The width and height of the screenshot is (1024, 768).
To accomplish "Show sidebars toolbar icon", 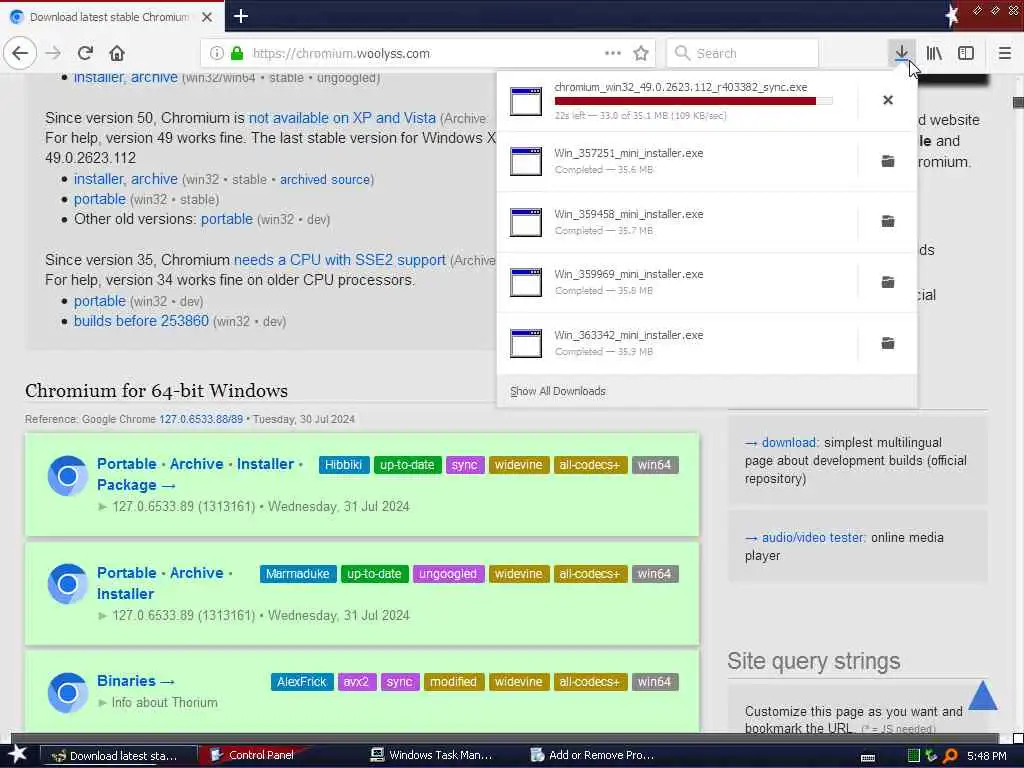I will [x=966, y=54].
